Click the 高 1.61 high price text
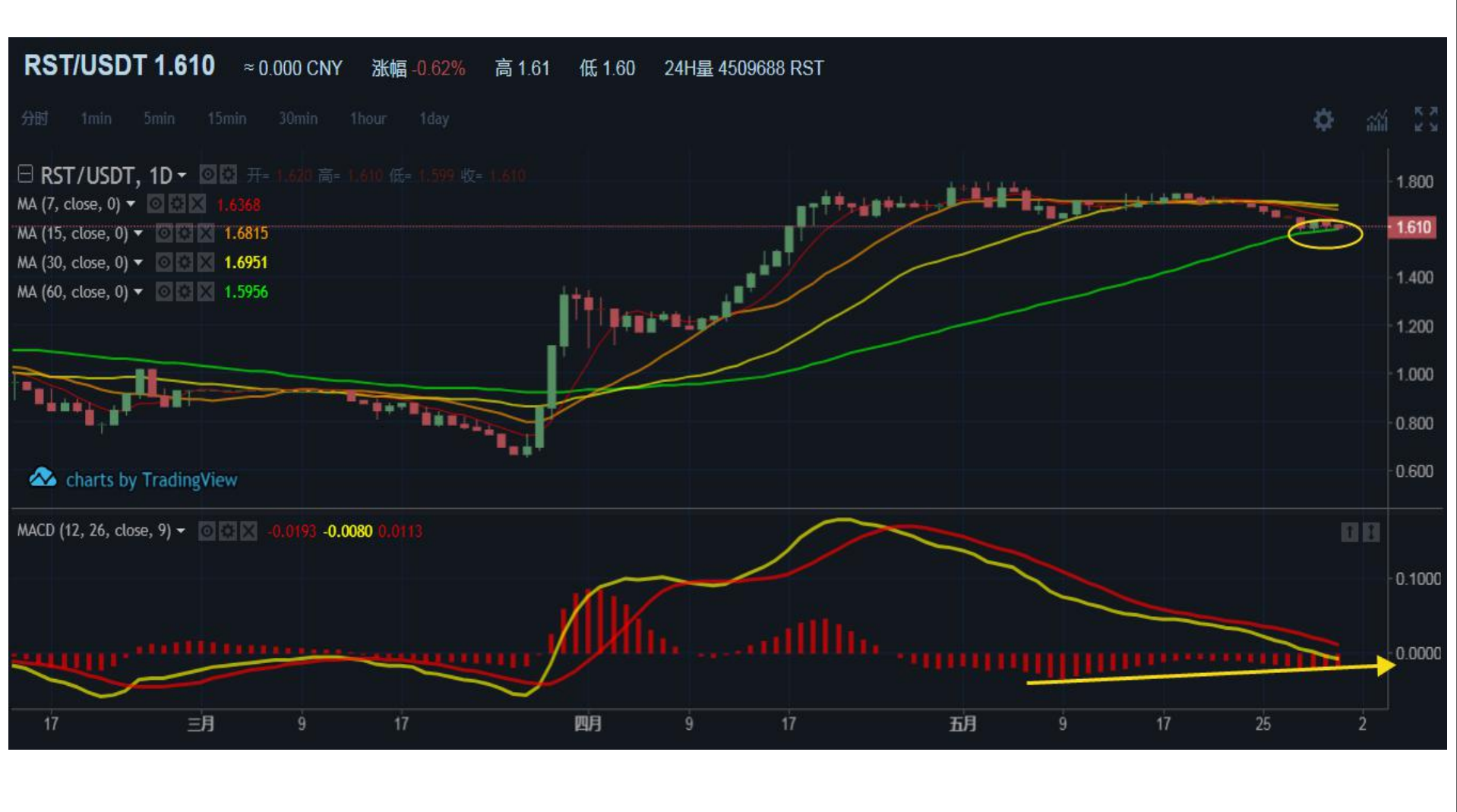Viewport: 1457px width, 812px height. coord(523,68)
